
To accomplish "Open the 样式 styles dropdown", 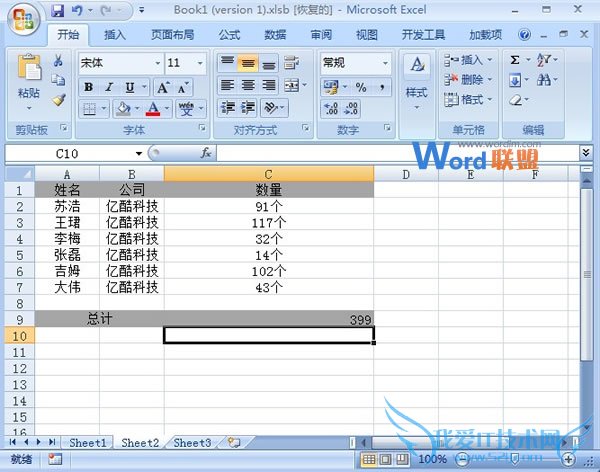I will click(417, 82).
